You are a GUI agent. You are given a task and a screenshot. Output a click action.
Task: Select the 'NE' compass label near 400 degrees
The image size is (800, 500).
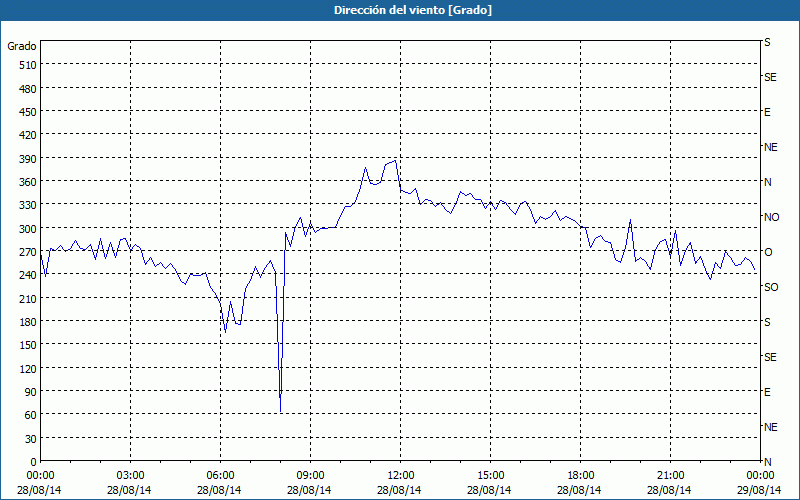click(x=770, y=147)
